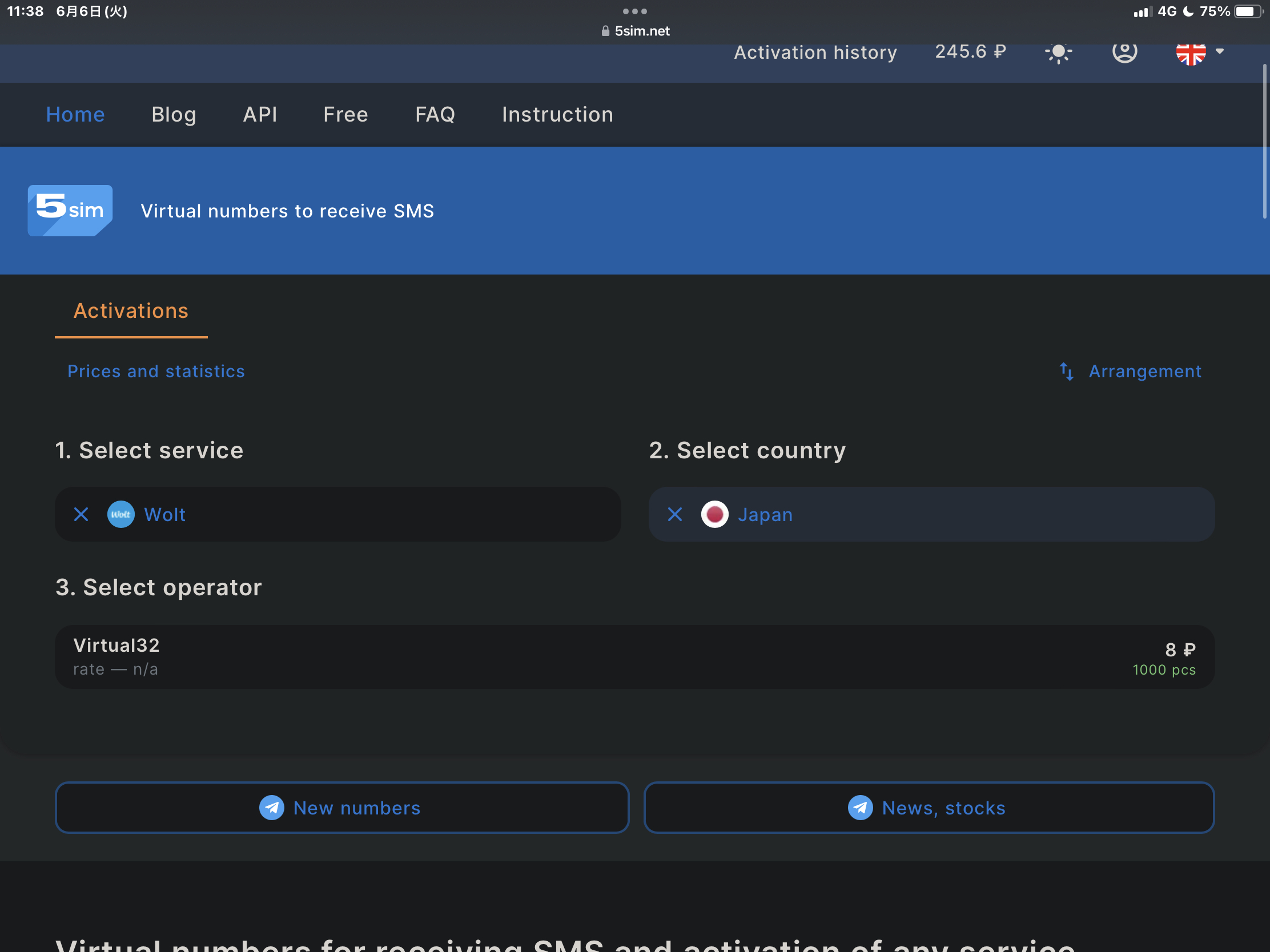The height and width of the screenshot is (952, 1270).
Task: Open the Activations tab
Action: (x=131, y=311)
